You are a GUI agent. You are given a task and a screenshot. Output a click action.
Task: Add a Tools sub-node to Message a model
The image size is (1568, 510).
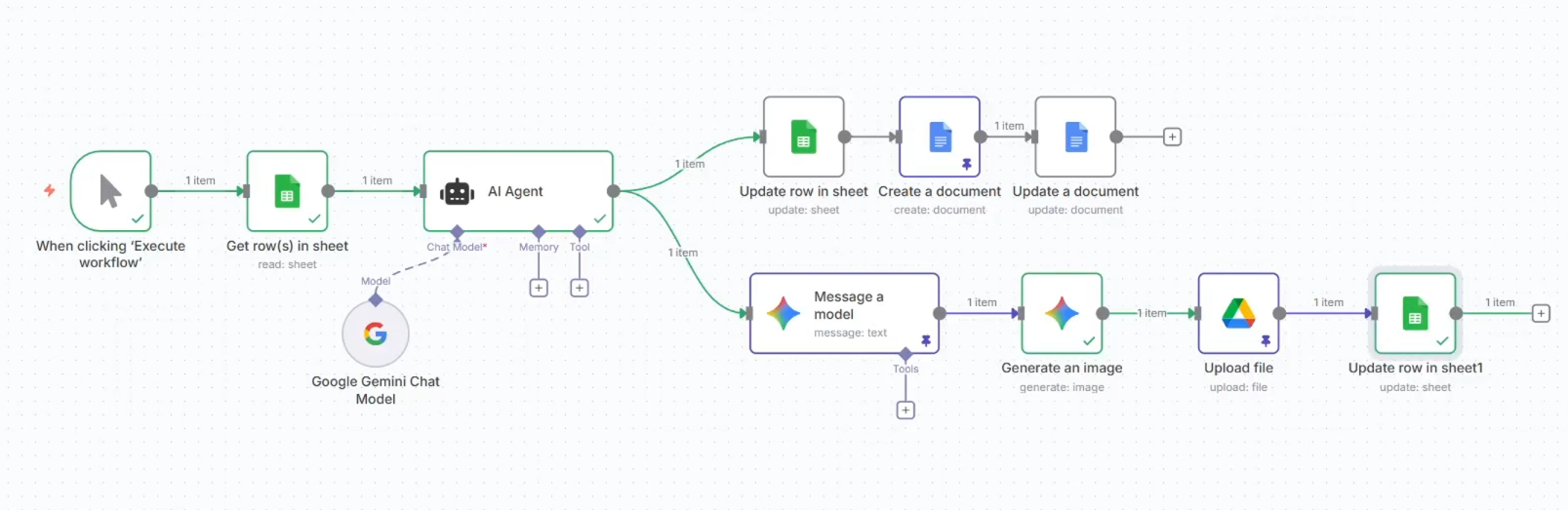click(x=905, y=411)
